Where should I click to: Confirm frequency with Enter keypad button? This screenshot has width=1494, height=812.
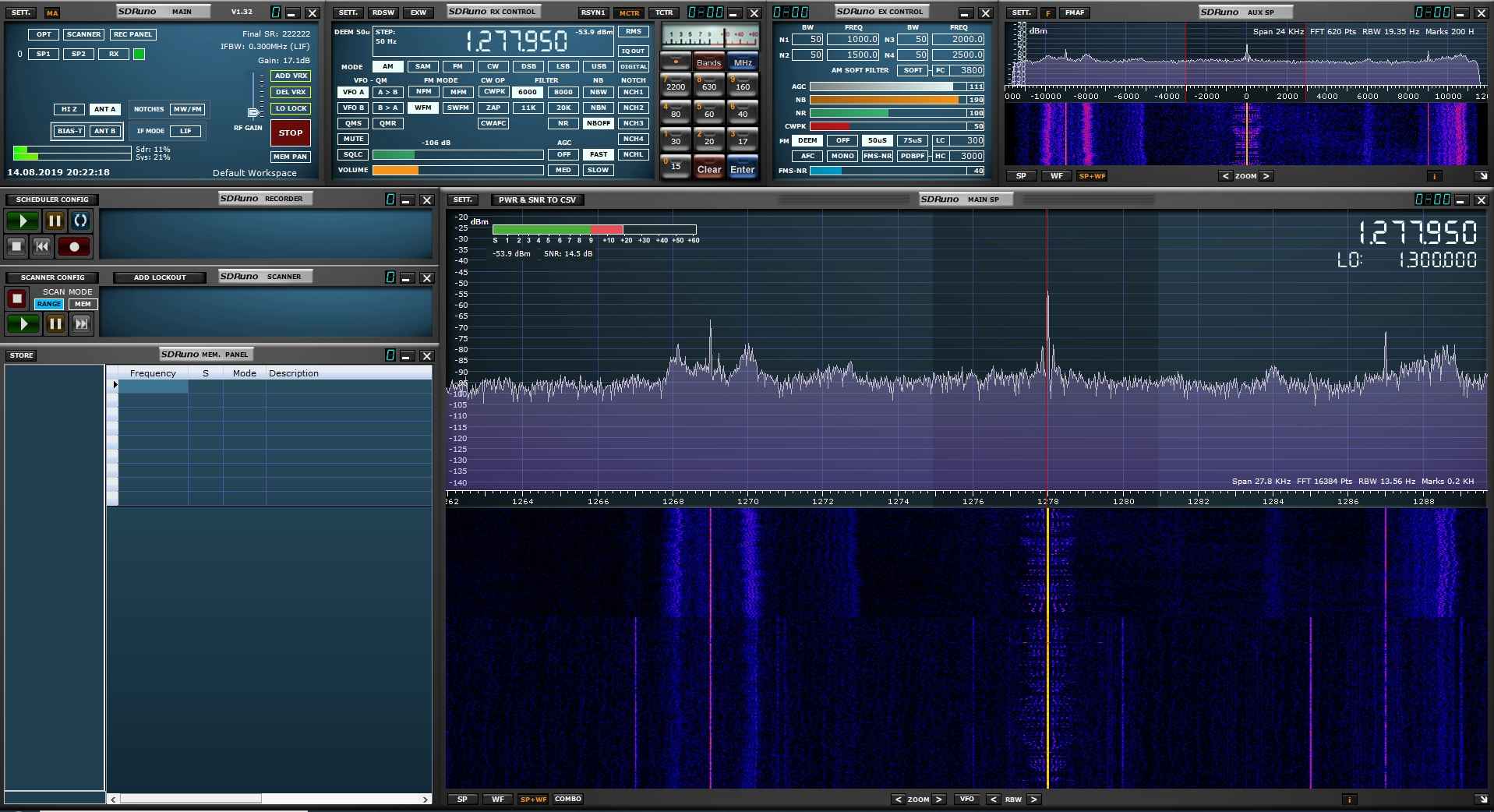[743, 168]
